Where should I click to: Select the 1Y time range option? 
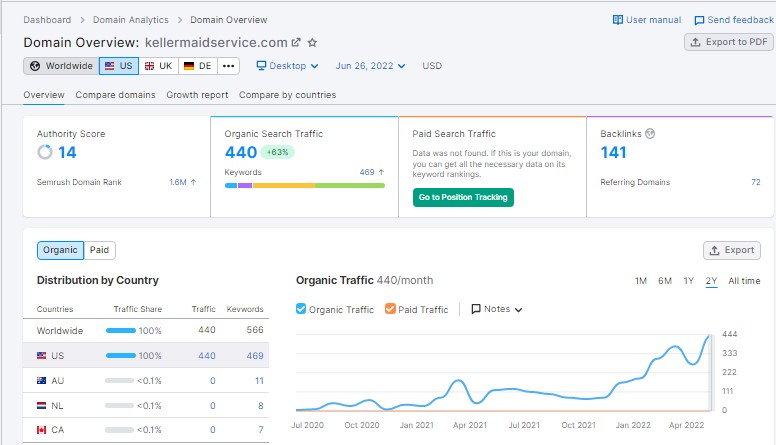coord(688,281)
